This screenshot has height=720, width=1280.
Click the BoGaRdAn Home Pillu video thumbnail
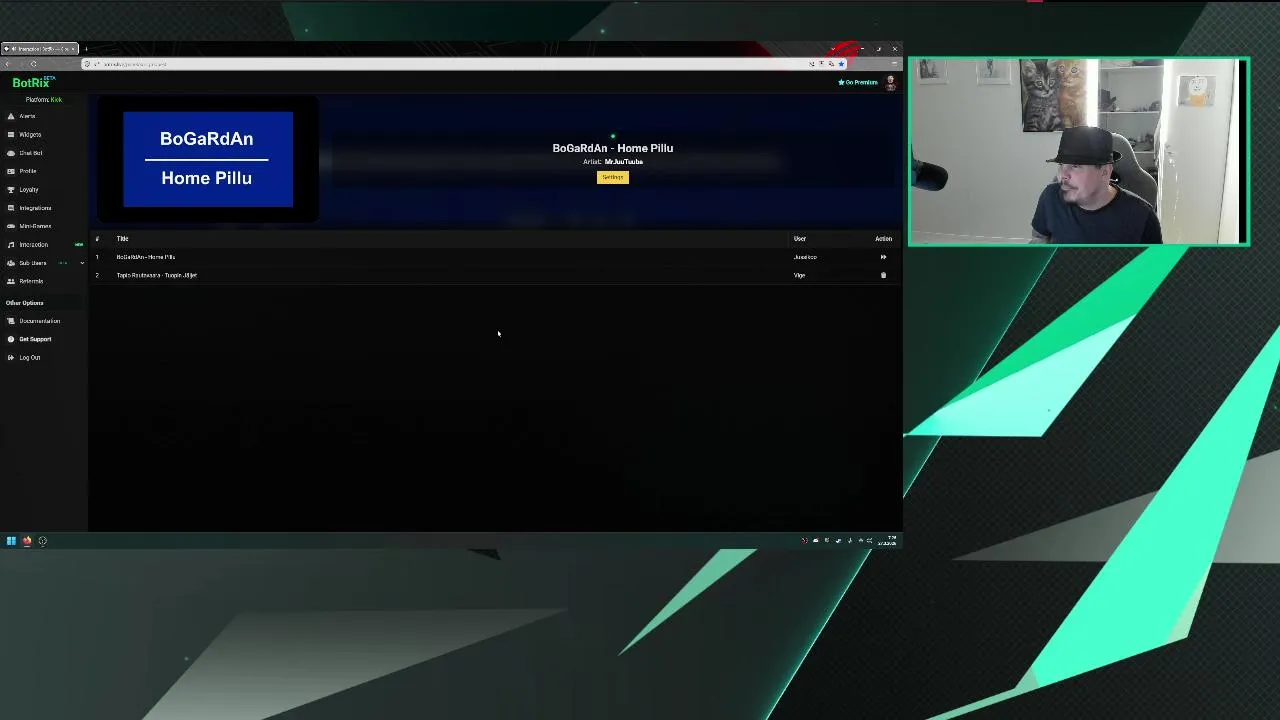(208, 159)
